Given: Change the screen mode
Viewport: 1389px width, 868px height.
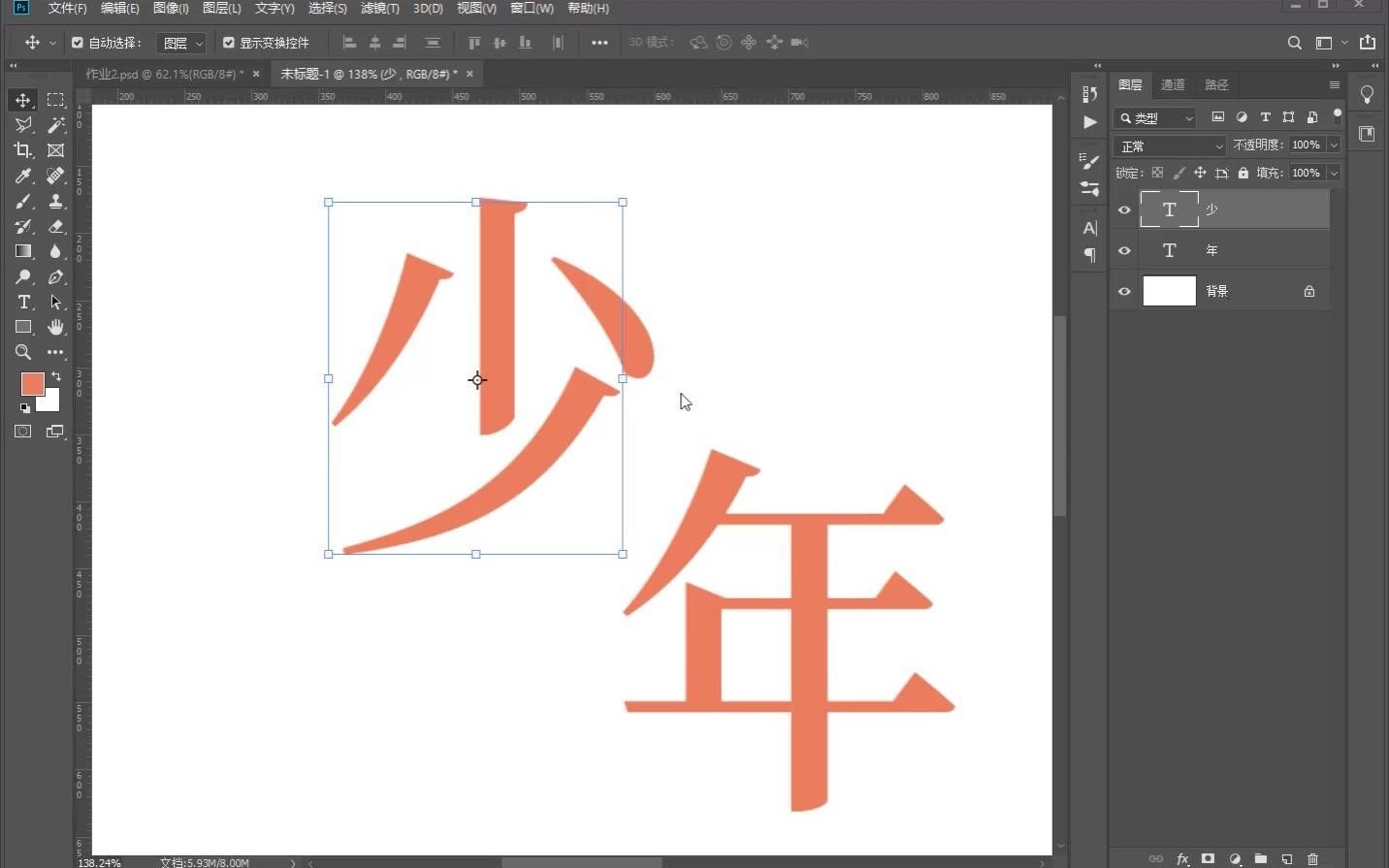Looking at the screenshot, I should pos(54,432).
